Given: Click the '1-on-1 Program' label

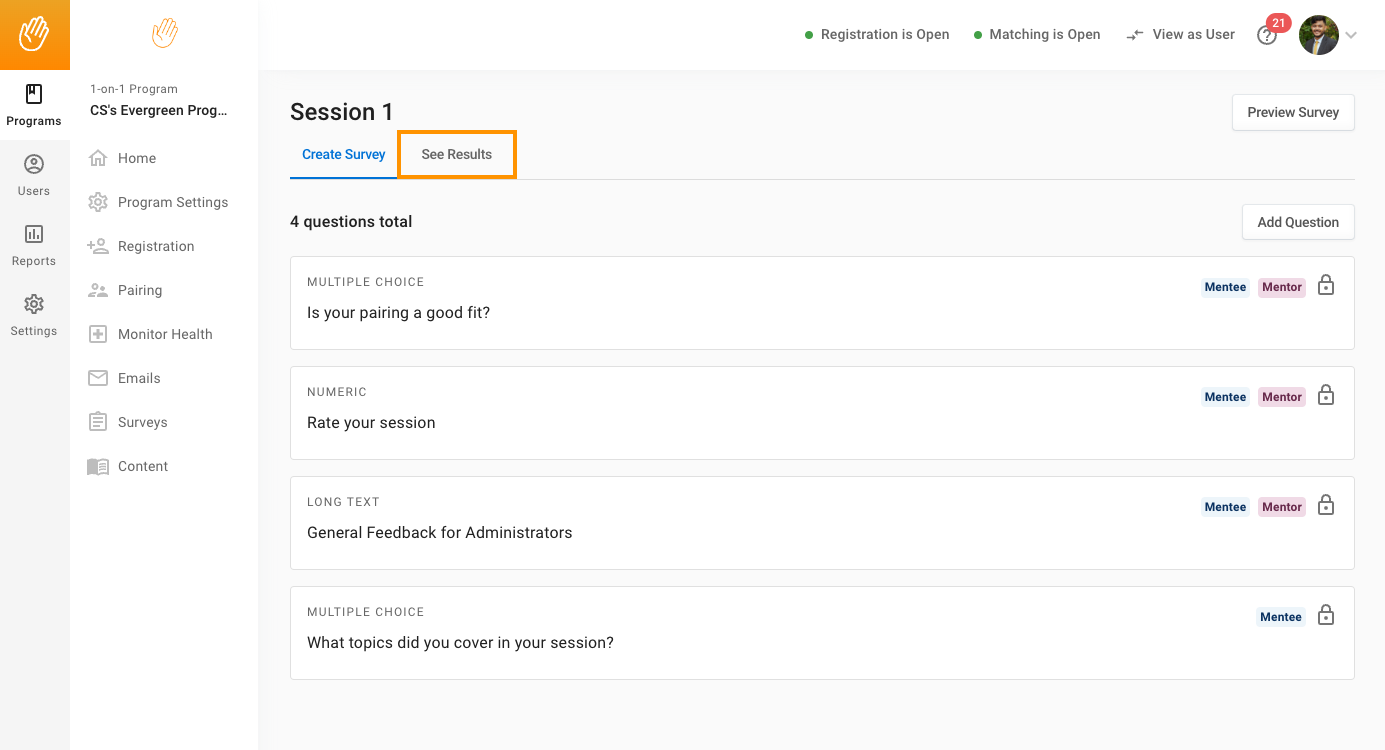Looking at the screenshot, I should pyautogui.click(x=134, y=89).
